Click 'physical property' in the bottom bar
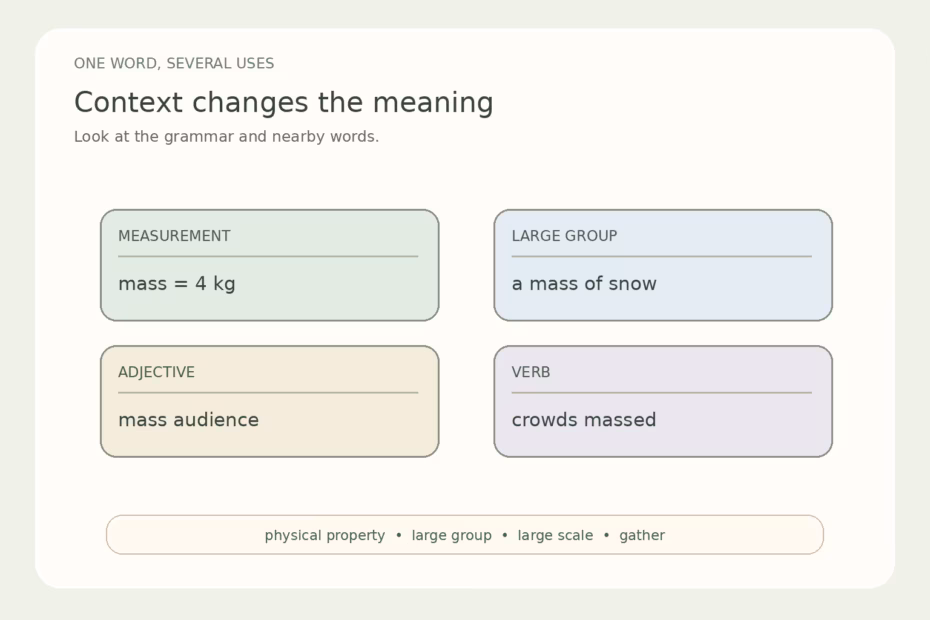 click(x=325, y=535)
